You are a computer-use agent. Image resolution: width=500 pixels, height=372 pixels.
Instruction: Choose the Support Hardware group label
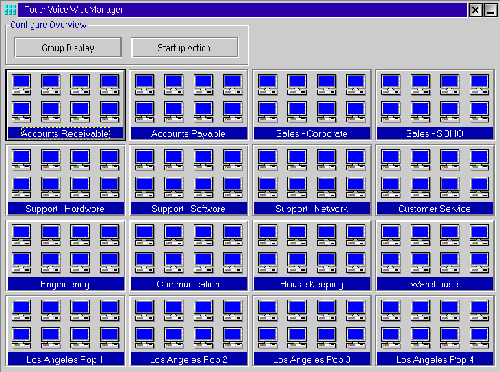[x=66, y=209]
